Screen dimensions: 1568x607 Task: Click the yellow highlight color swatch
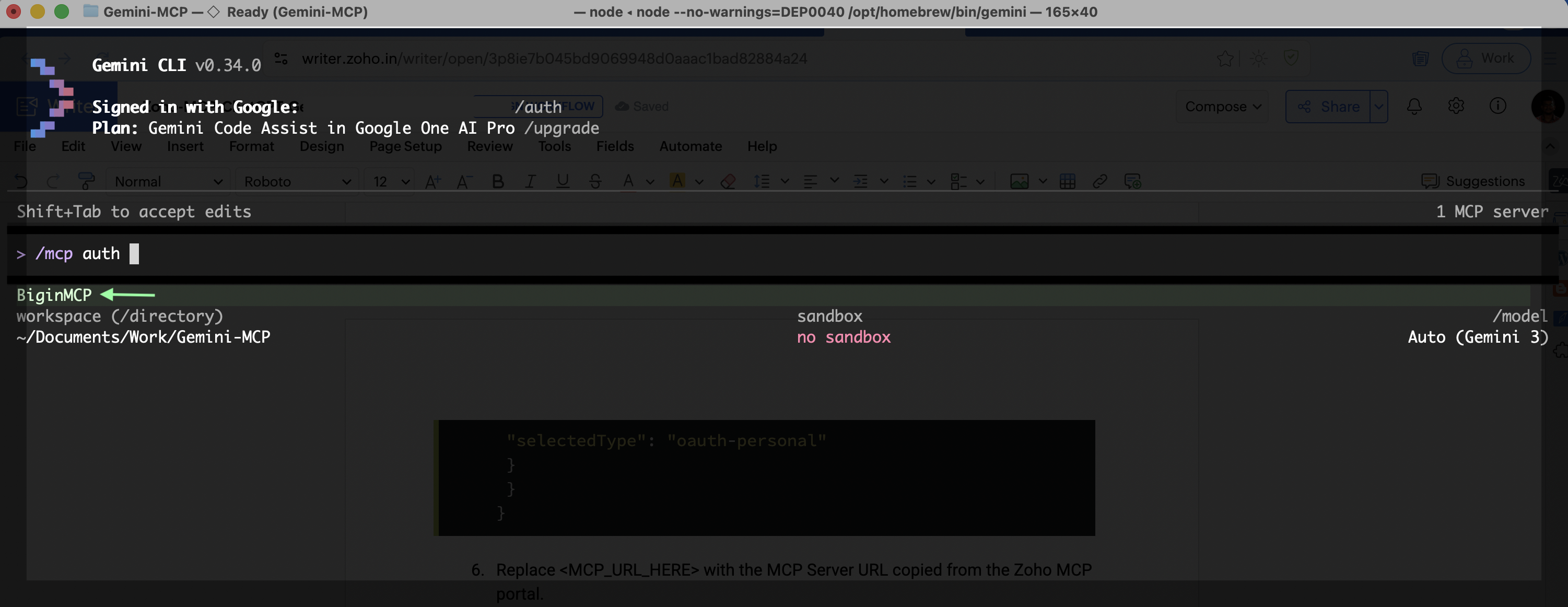click(677, 181)
